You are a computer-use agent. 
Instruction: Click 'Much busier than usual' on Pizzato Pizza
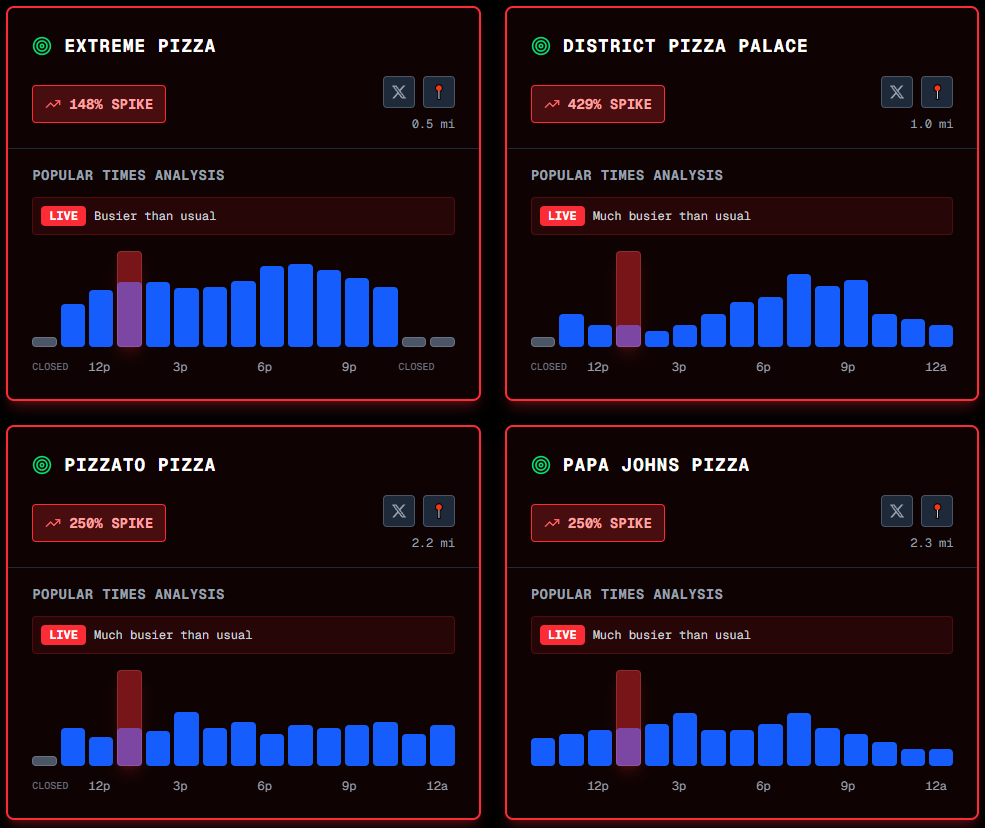(x=173, y=635)
